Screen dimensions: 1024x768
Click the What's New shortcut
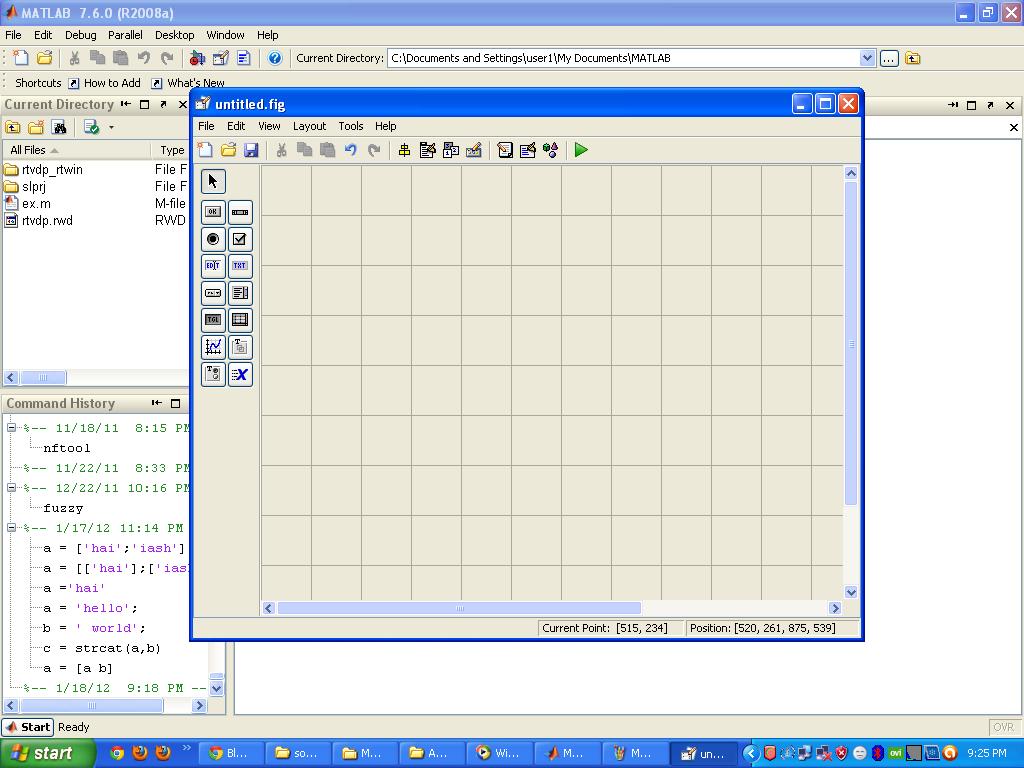click(x=188, y=83)
